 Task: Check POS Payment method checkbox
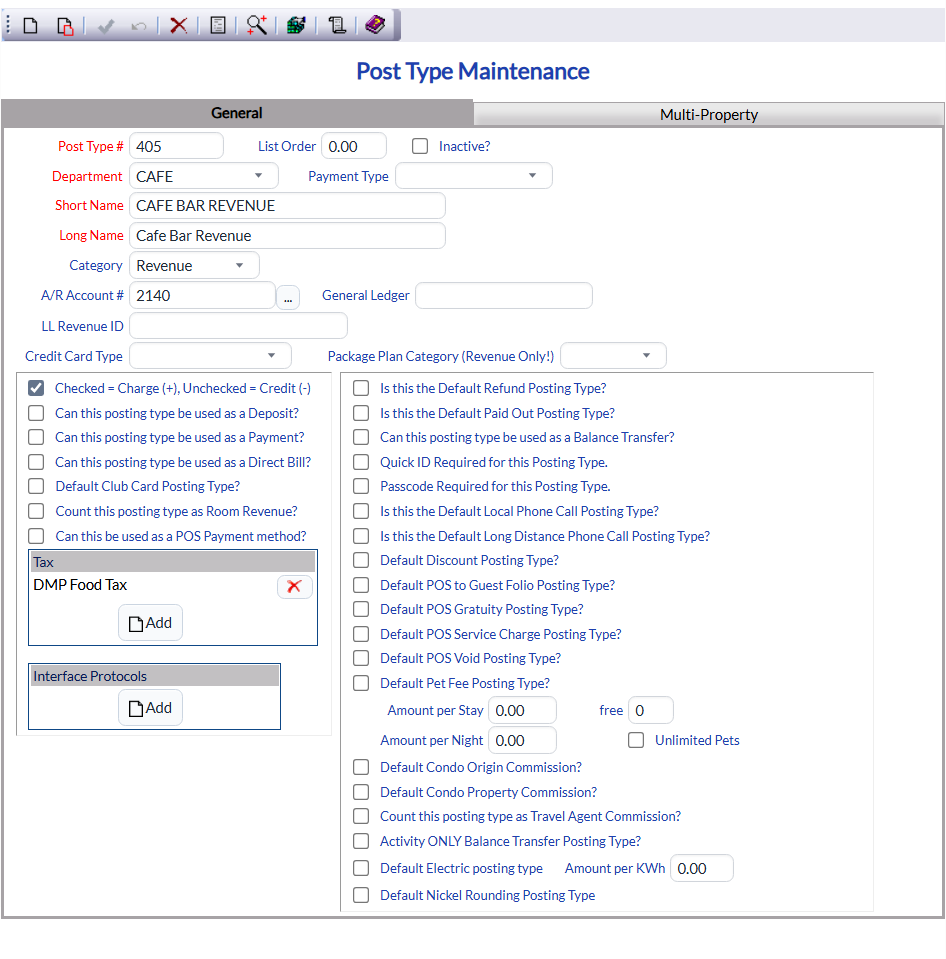click(36, 536)
